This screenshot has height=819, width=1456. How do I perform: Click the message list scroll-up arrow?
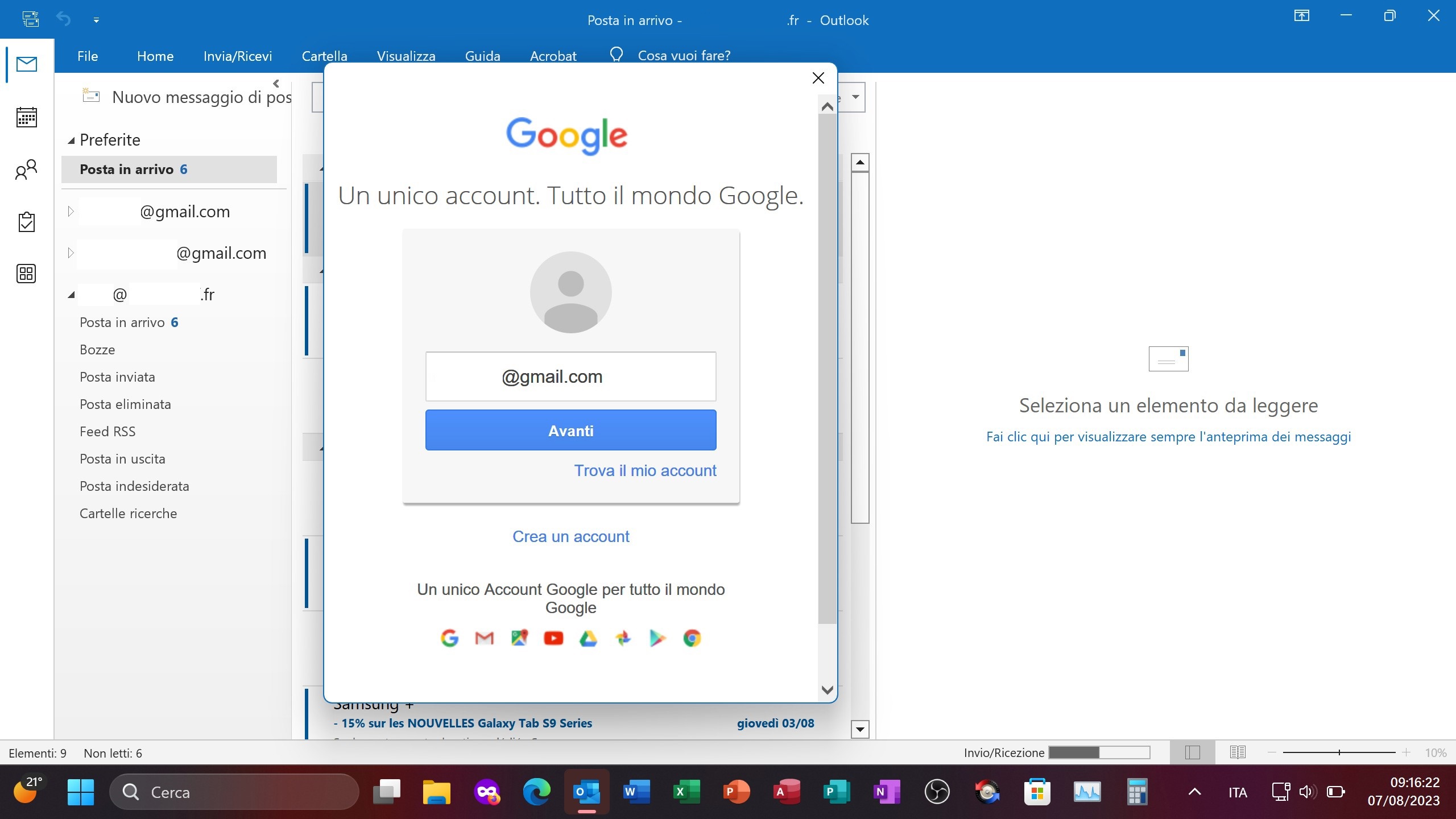click(x=860, y=163)
